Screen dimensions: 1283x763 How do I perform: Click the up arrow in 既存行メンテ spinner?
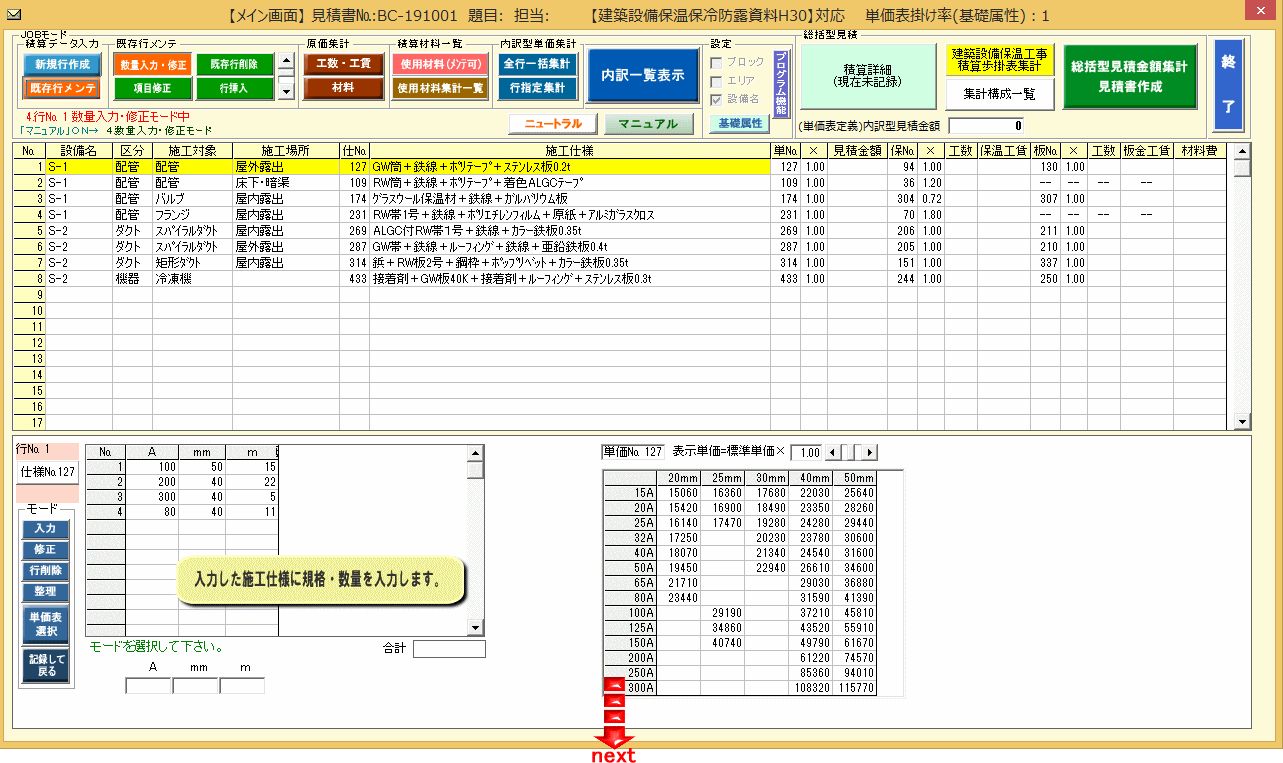[286, 59]
